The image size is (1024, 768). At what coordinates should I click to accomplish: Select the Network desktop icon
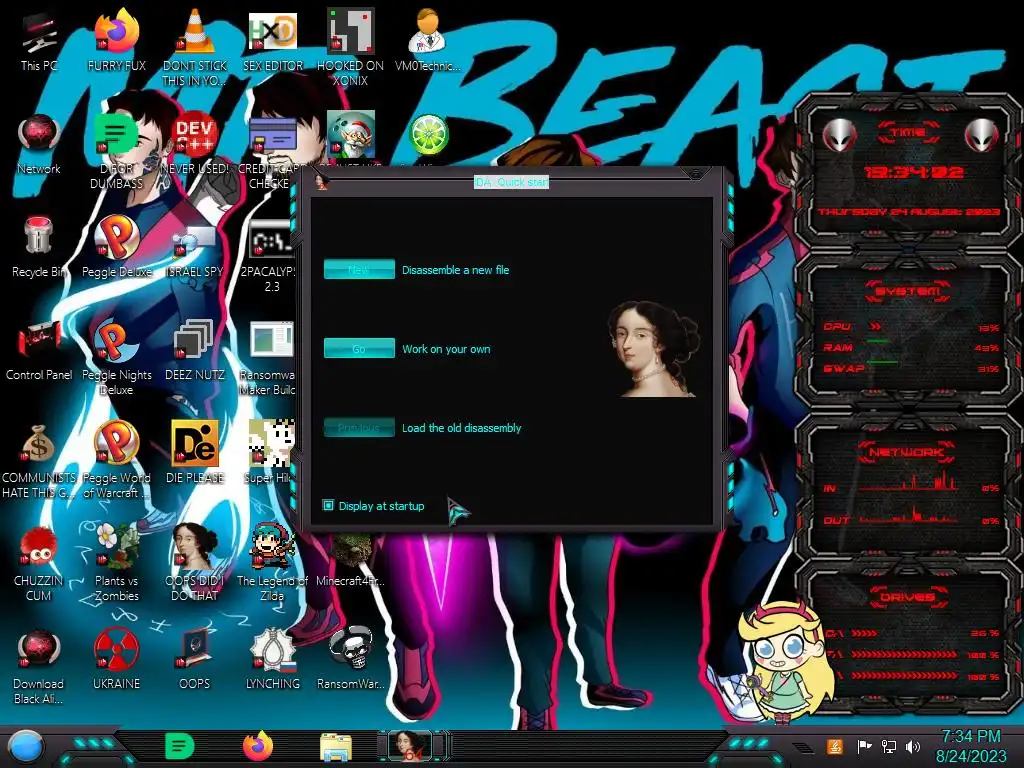(39, 145)
